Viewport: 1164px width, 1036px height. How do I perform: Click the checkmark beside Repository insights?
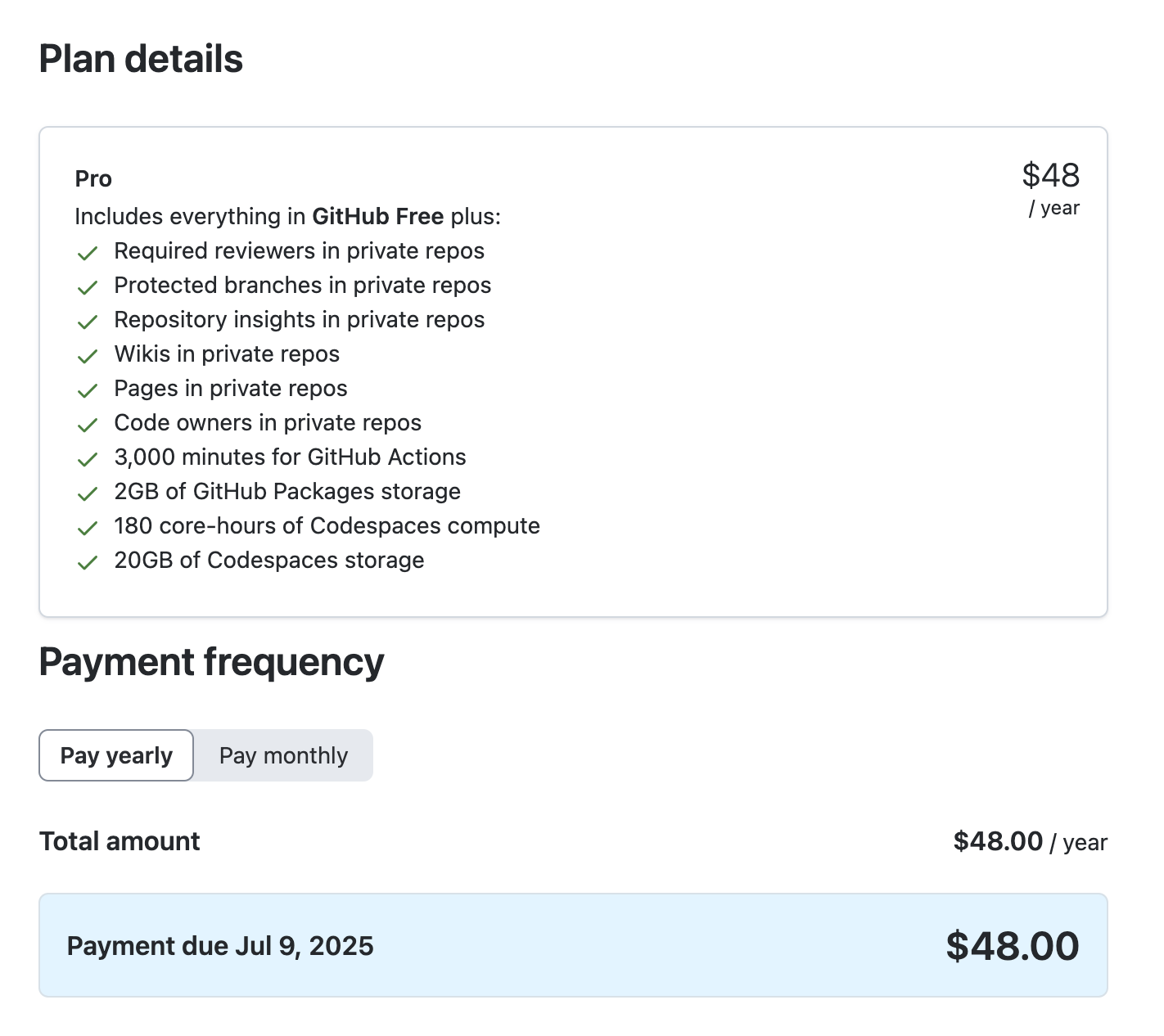tap(88, 322)
